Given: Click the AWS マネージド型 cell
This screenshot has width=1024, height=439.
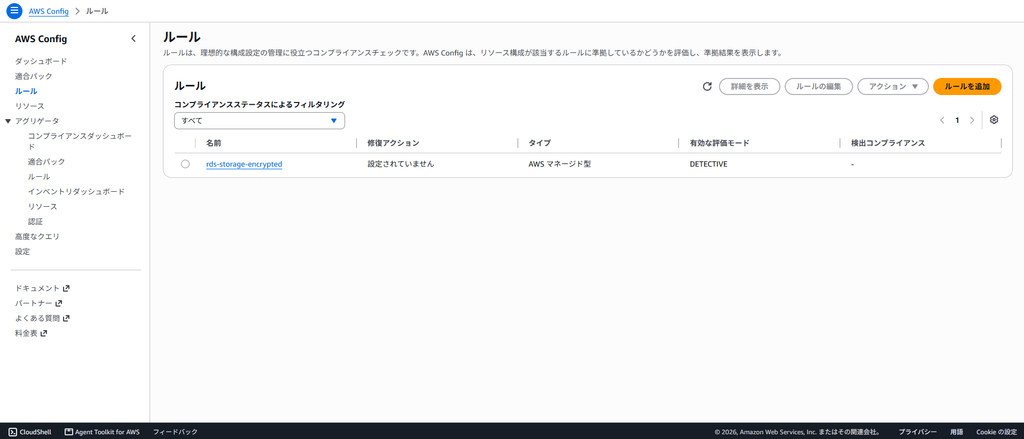Looking at the screenshot, I should coord(560,164).
